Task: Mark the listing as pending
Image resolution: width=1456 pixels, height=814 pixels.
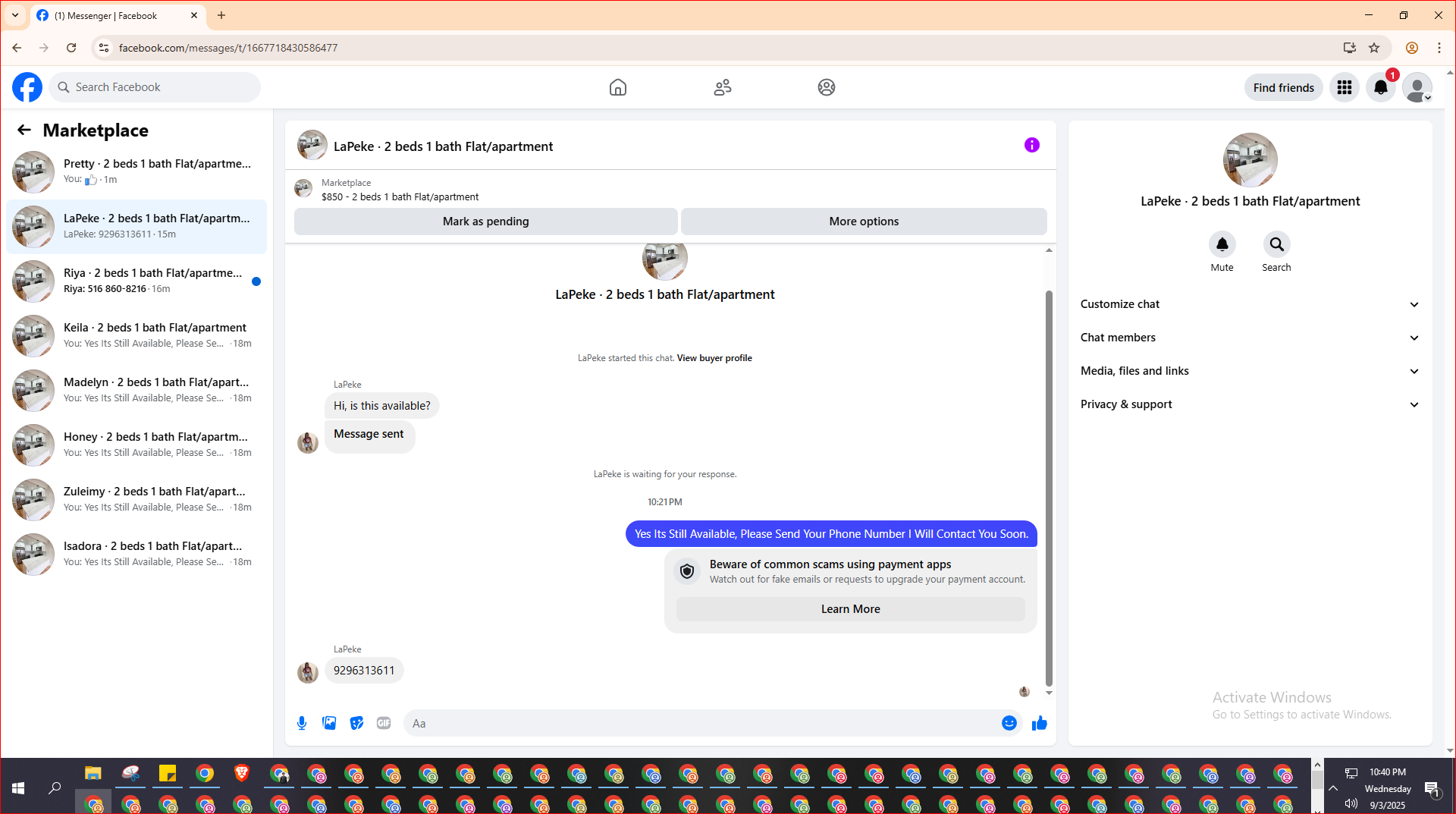Action: click(x=486, y=222)
